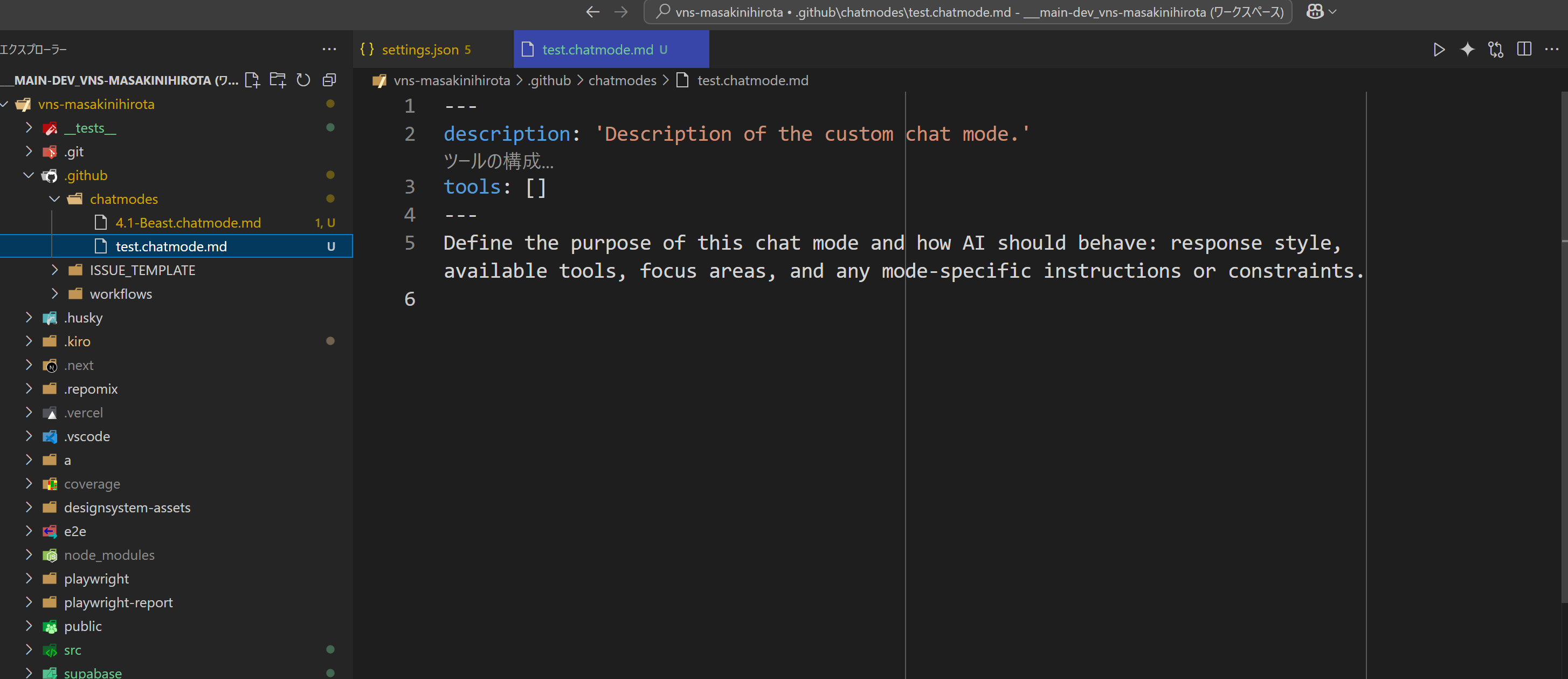Create a new folder in the explorer
The image size is (1568, 679).
pyautogui.click(x=278, y=79)
